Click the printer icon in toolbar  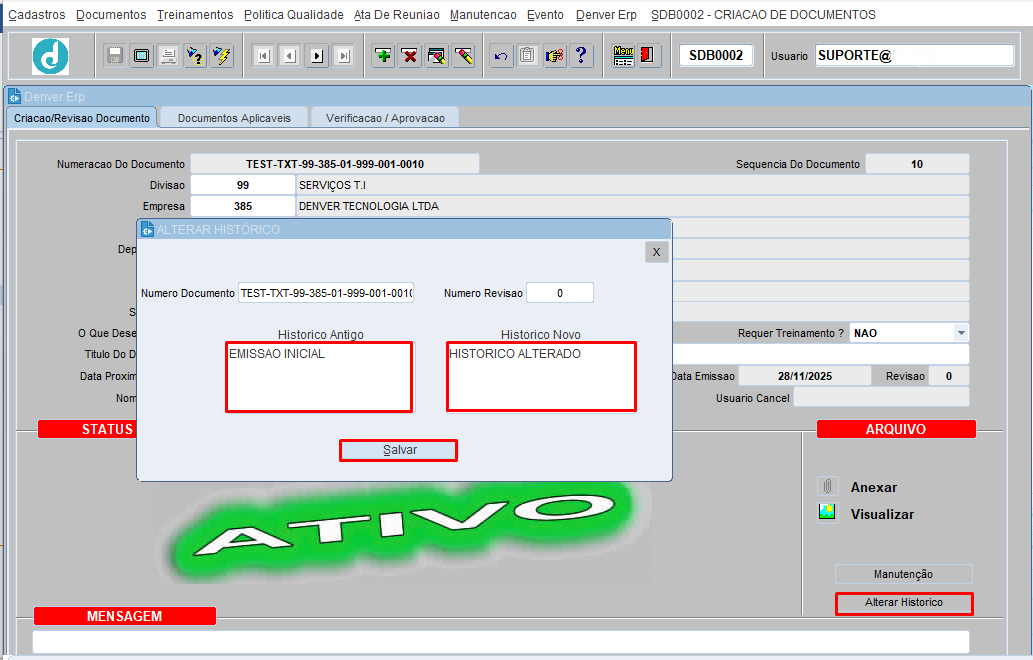169,56
